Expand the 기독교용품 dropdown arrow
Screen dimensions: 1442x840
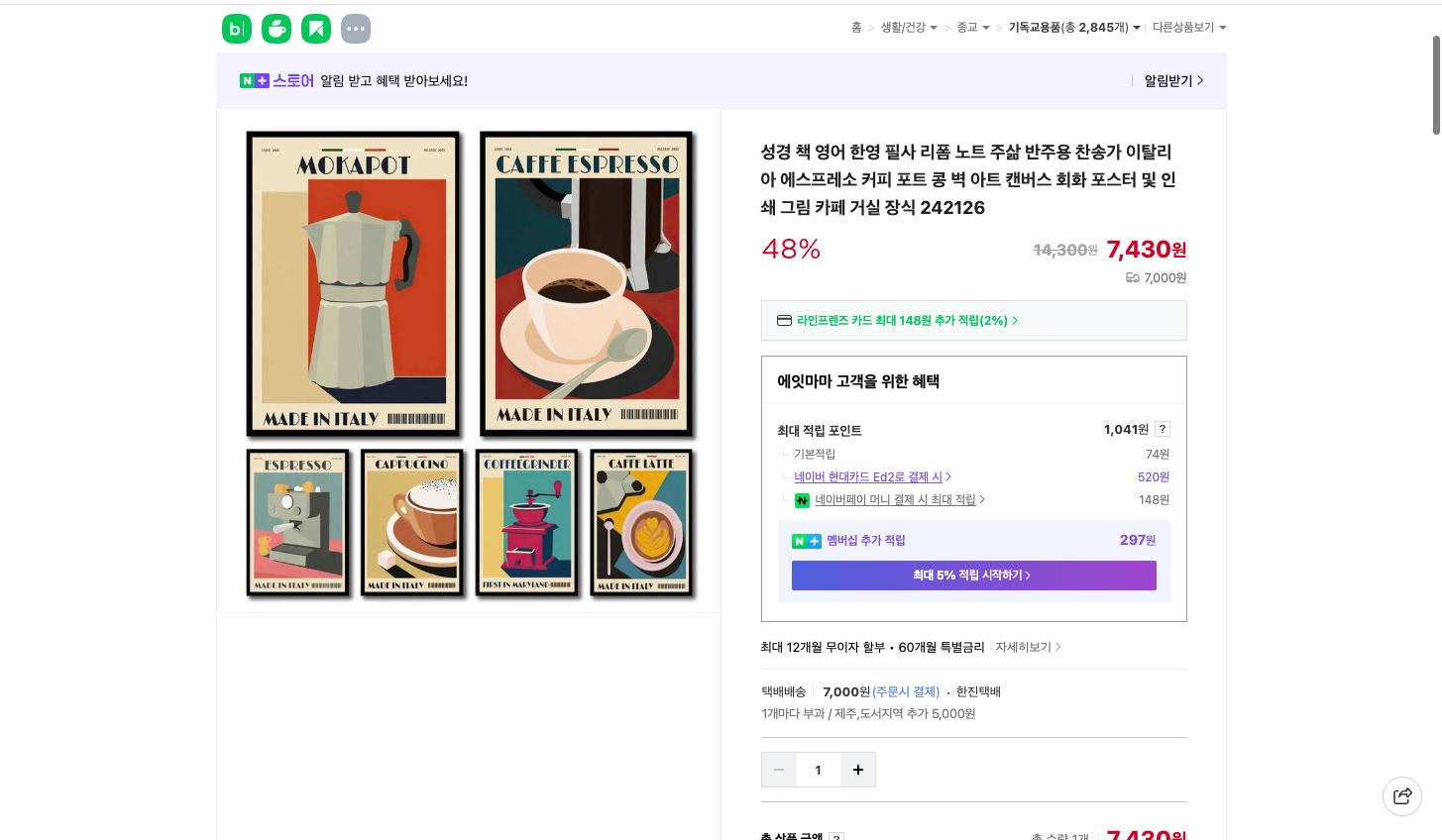click(1136, 27)
